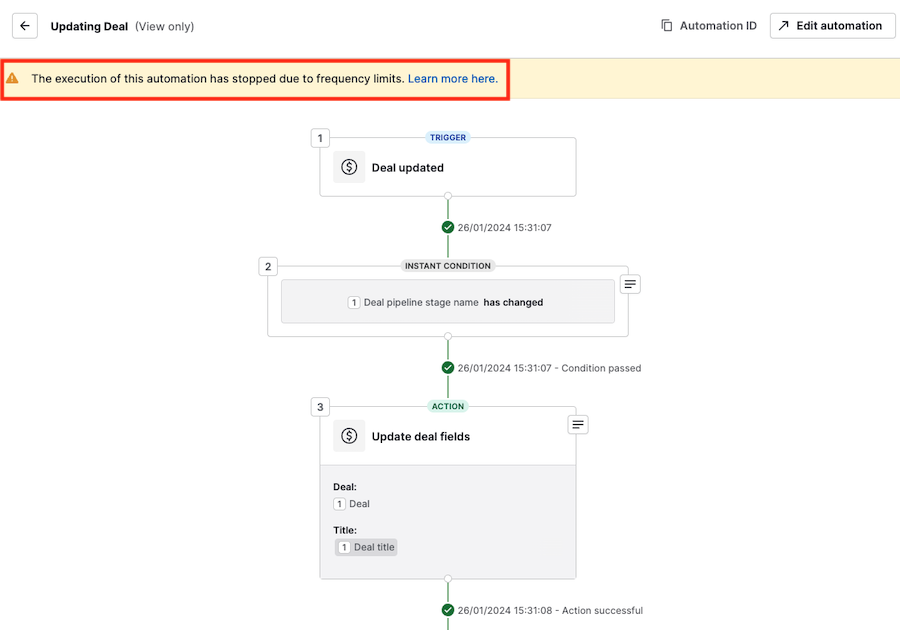Click the back arrow to leave the automation
900x630 pixels.
click(24, 26)
